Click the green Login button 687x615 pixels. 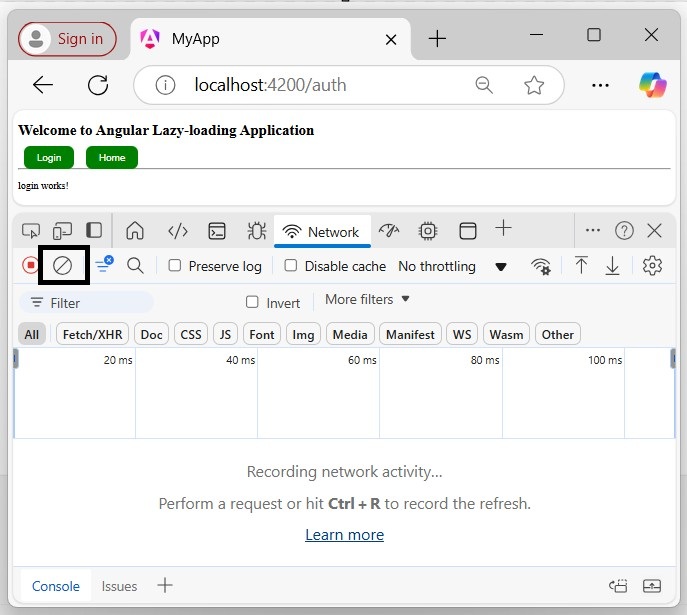(49, 158)
